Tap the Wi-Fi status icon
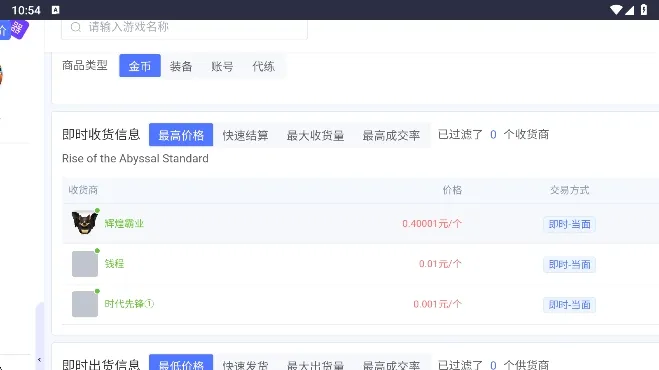This screenshot has width=659, height=370. click(x=616, y=10)
